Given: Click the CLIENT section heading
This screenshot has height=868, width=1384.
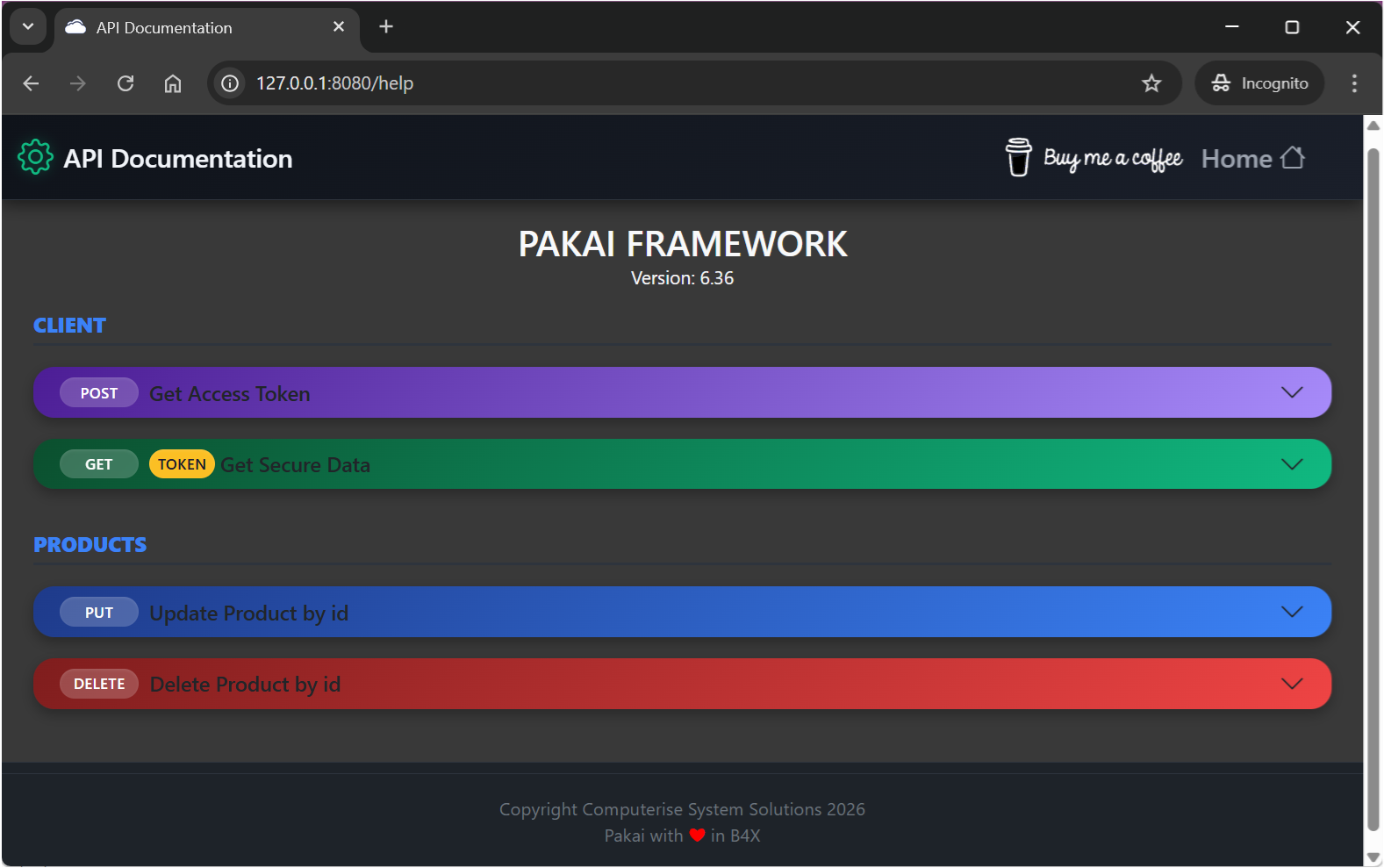Looking at the screenshot, I should [69, 326].
